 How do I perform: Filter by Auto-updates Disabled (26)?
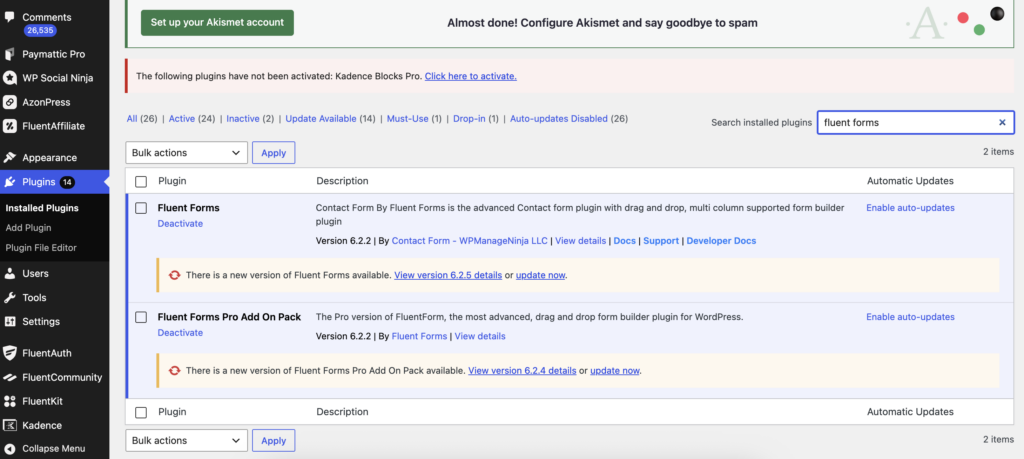pyautogui.click(x=569, y=119)
